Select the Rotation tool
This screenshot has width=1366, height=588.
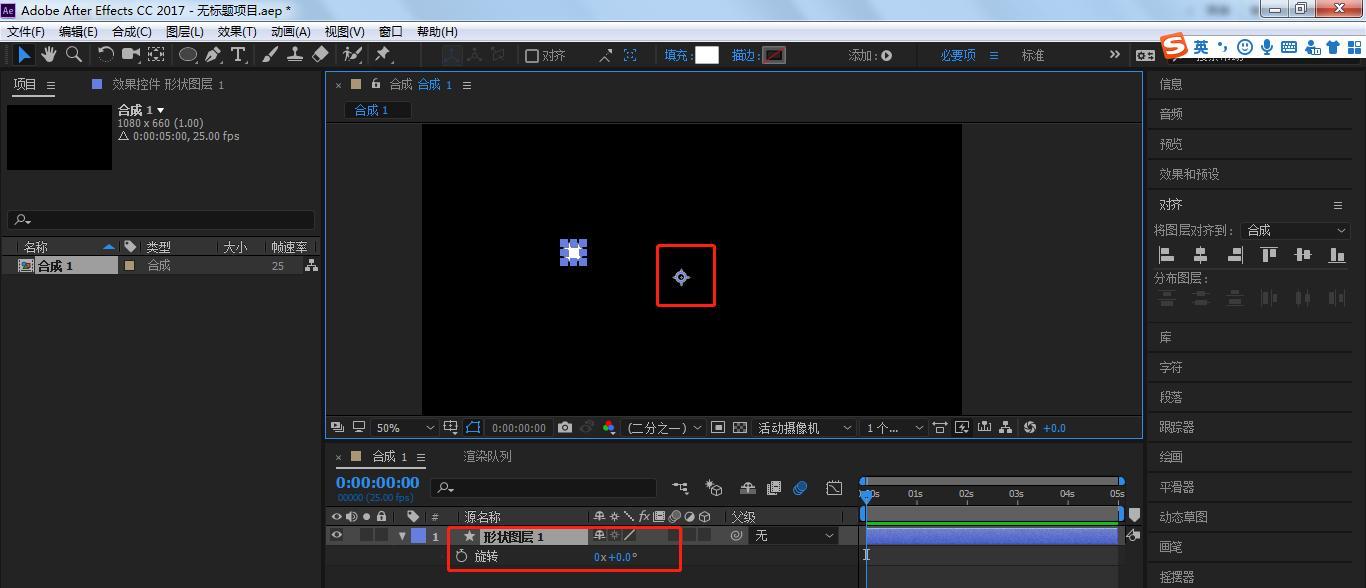click(x=105, y=55)
